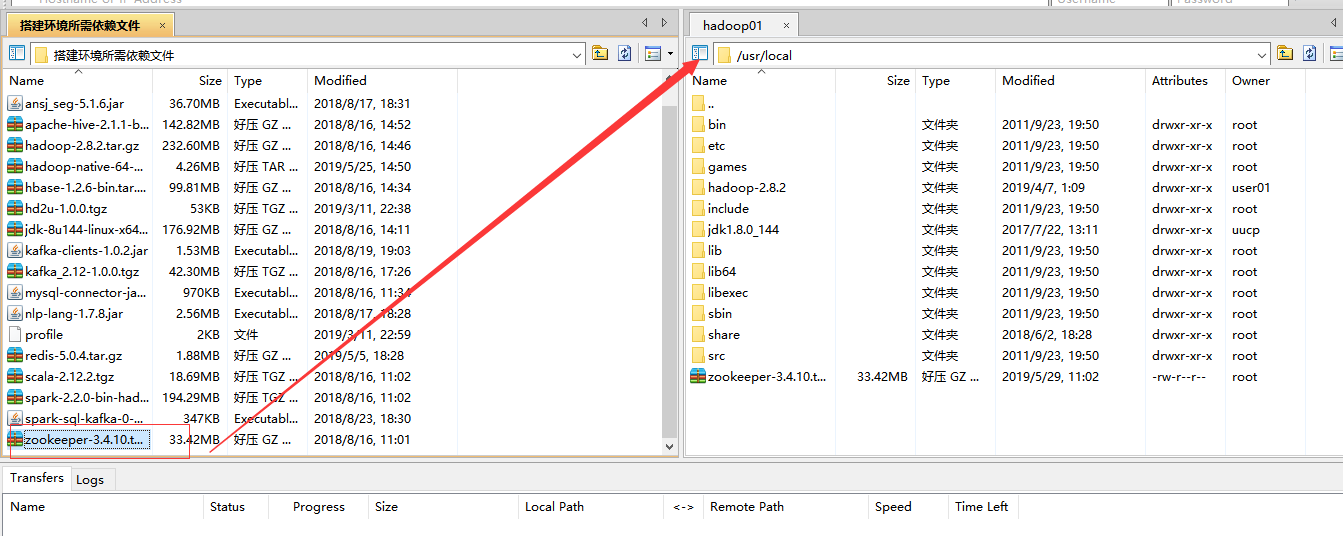Image resolution: width=1343 pixels, height=536 pixels.
Task: Click the remote etc folder icon
Action: coord(698,145)
